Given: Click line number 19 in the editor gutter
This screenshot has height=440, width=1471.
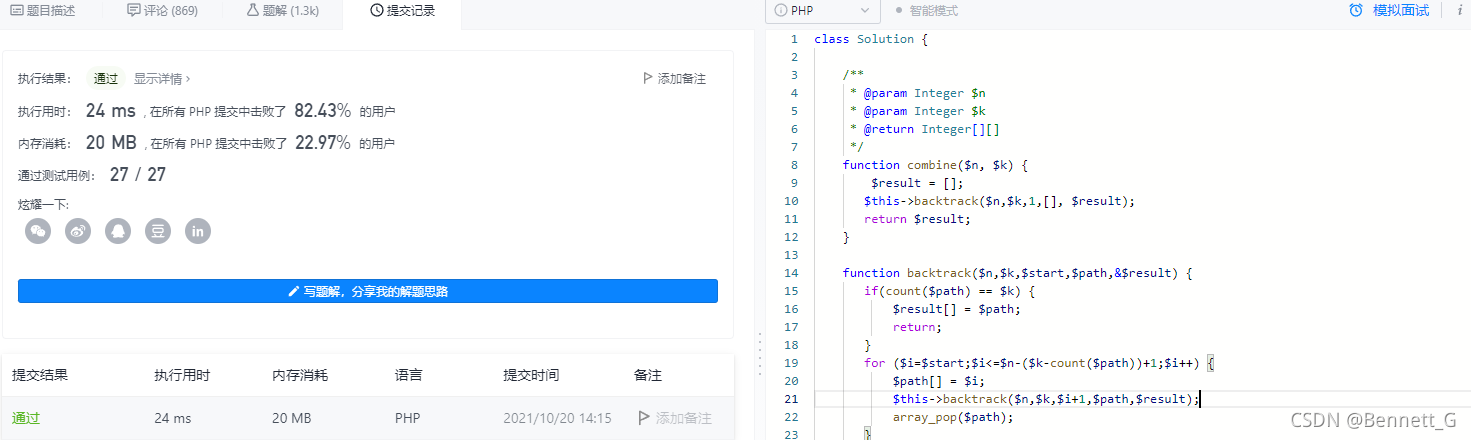Looking at the screenshot, I should click(x=791, y=363).
